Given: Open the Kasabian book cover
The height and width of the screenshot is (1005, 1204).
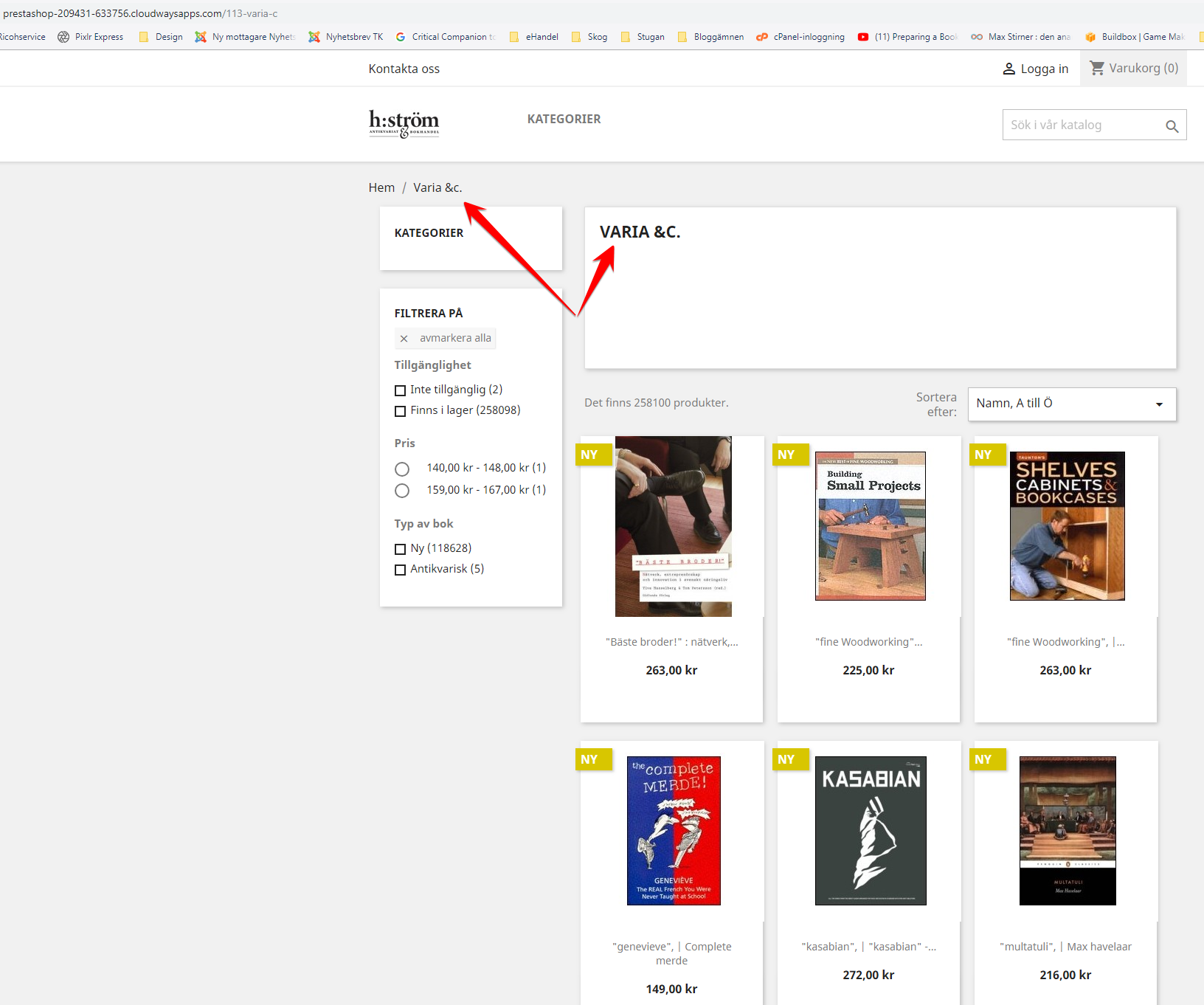Looking at the screenshot, I should point(871,831).
